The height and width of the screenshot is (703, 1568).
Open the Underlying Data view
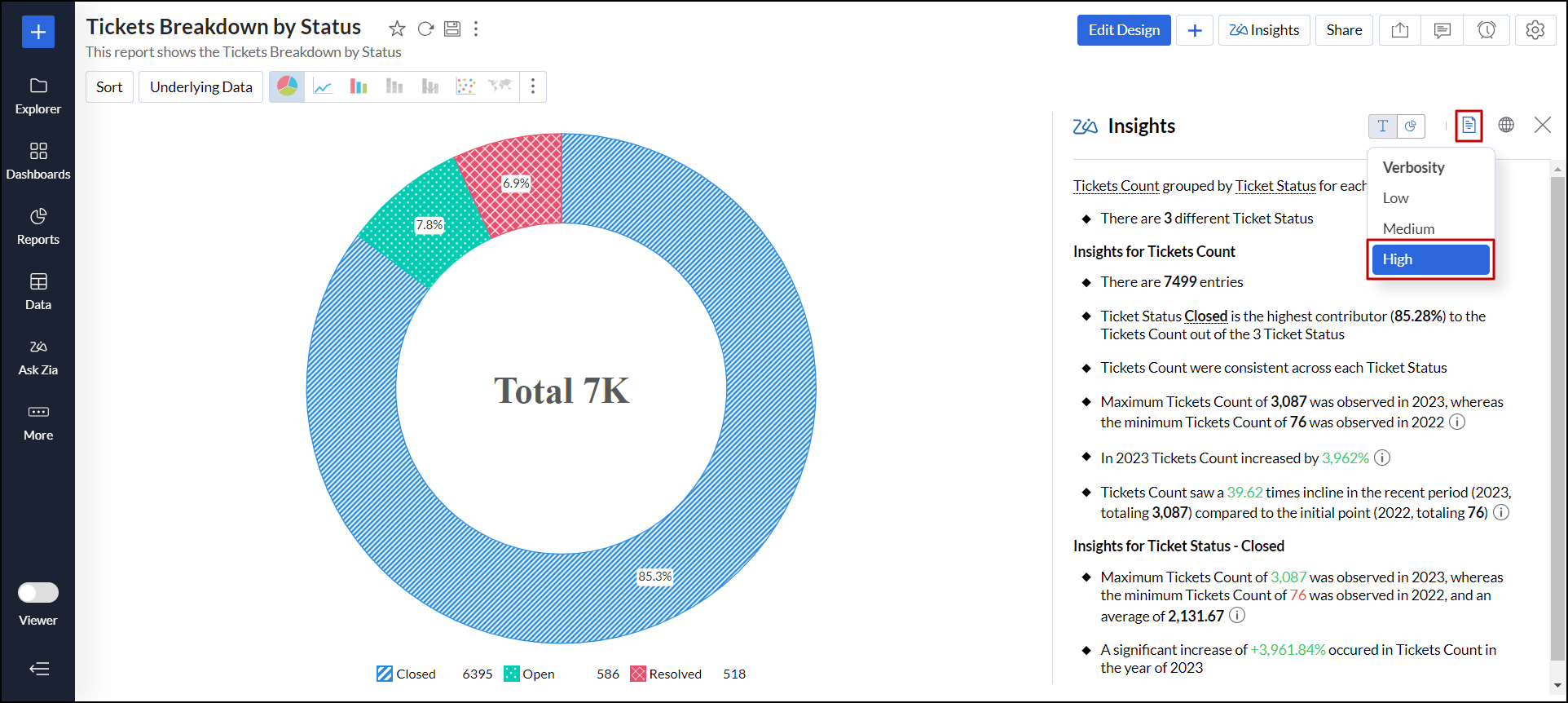(x=200, y=87)
